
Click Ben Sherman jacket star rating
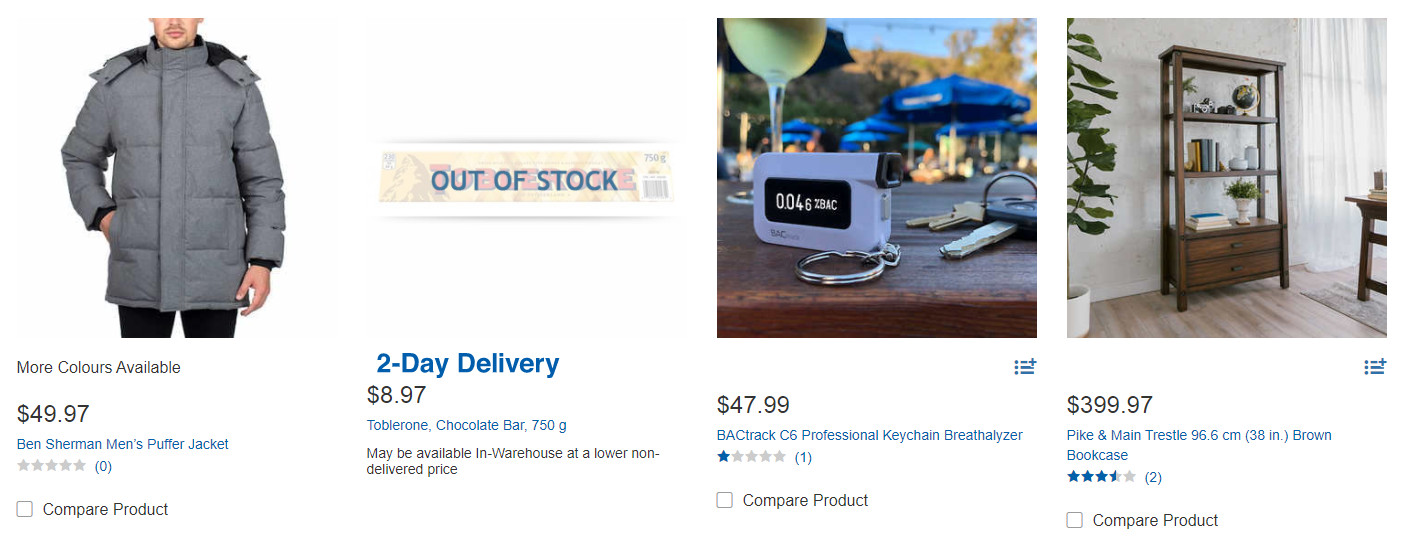(51, 466)
